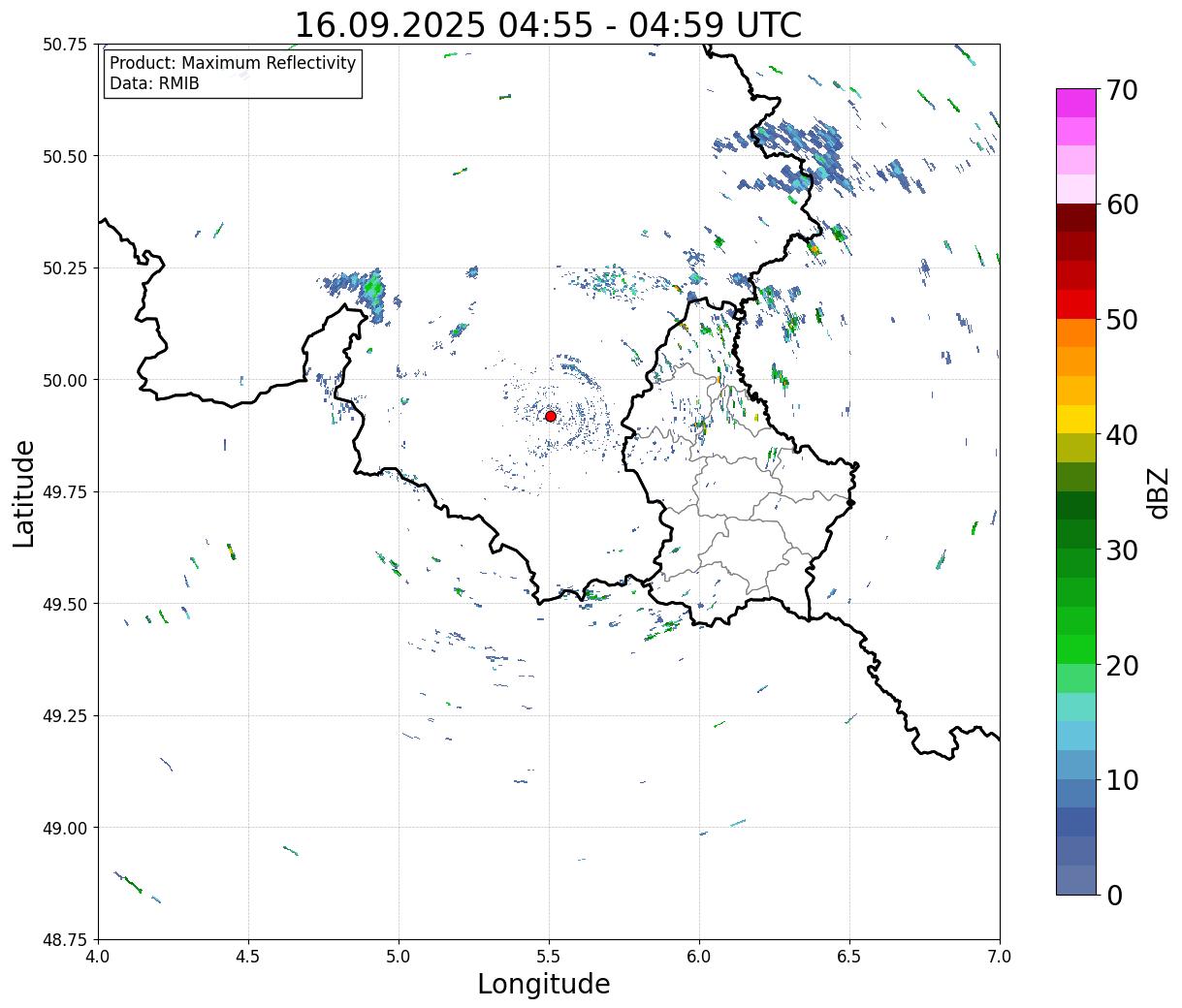1182x1008 pixels.
Task: Click the dark green 30 dBZ colorbar segment
Action: [x=1076, y=535]
